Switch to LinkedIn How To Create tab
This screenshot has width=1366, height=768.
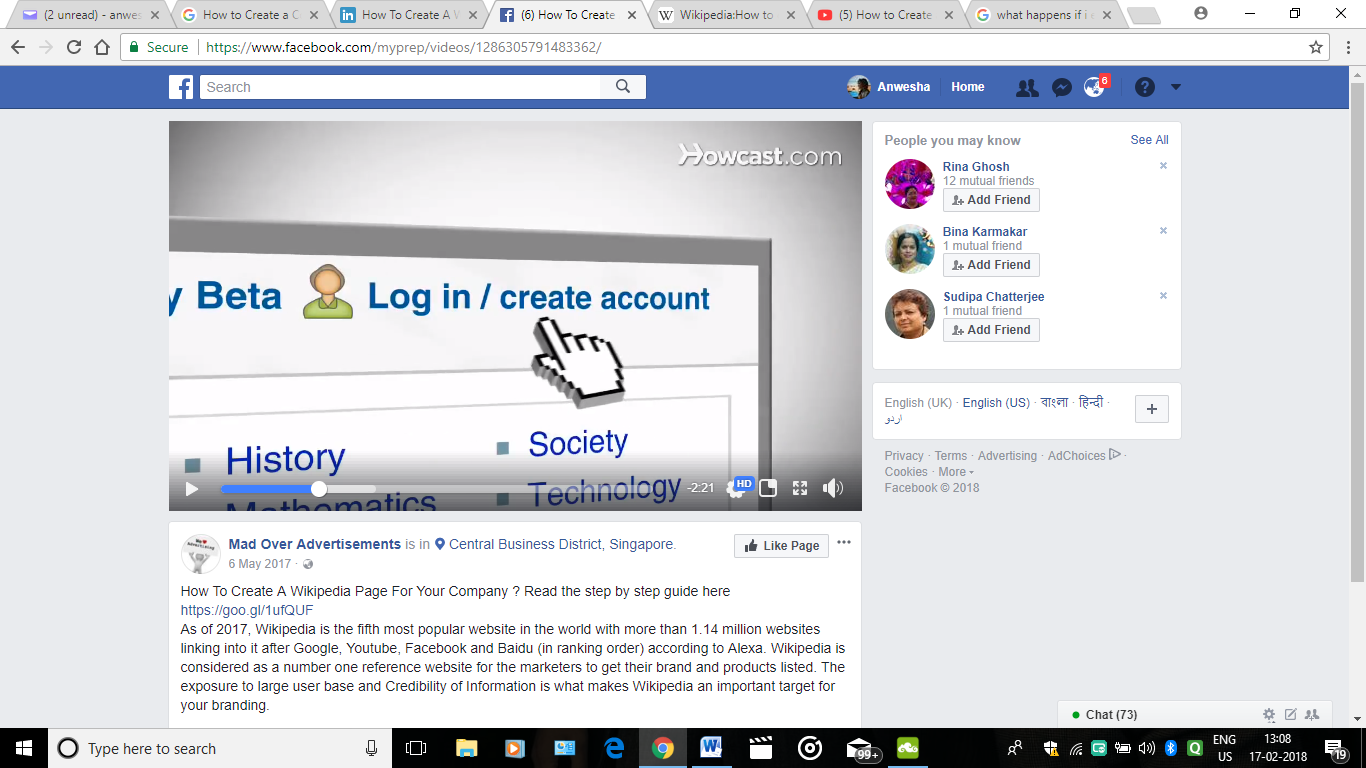point(407,15)
